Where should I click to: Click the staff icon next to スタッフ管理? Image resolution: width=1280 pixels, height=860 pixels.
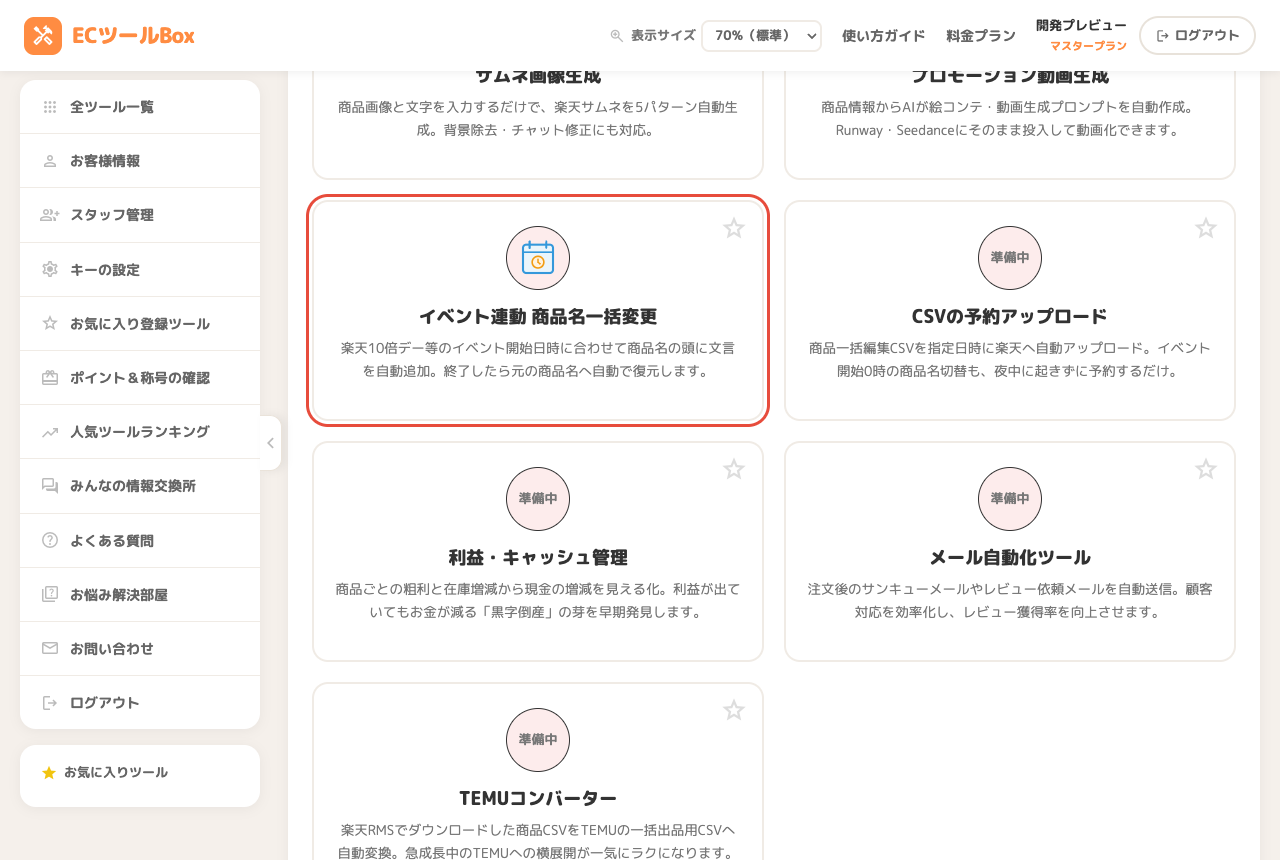tap(50, 215)
